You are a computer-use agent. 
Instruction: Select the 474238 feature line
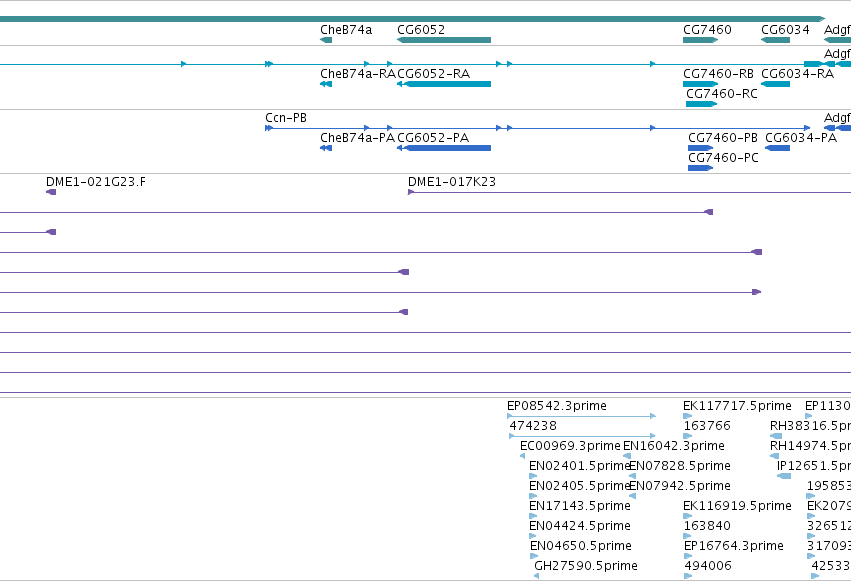(582, 436)
